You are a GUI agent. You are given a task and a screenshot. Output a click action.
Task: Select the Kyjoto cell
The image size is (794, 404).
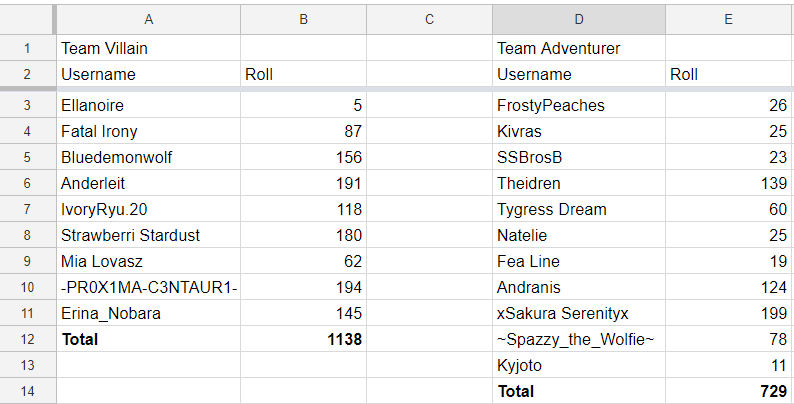pos(579,365)
